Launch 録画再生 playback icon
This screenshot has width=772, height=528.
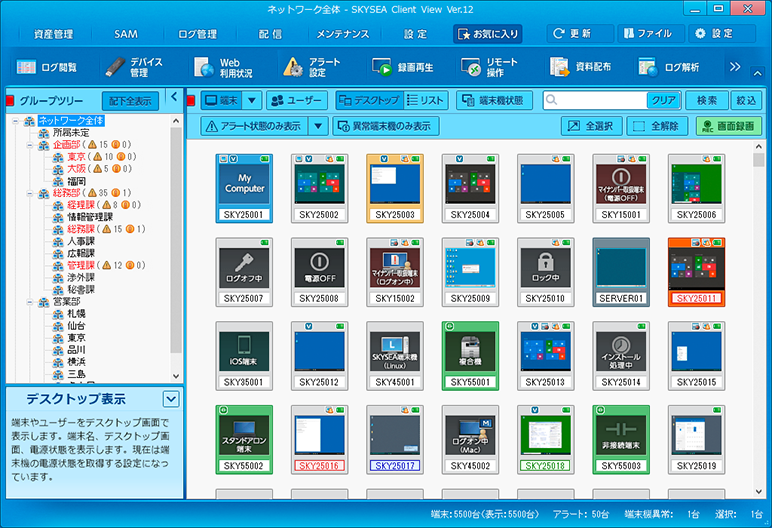[382, 67]
